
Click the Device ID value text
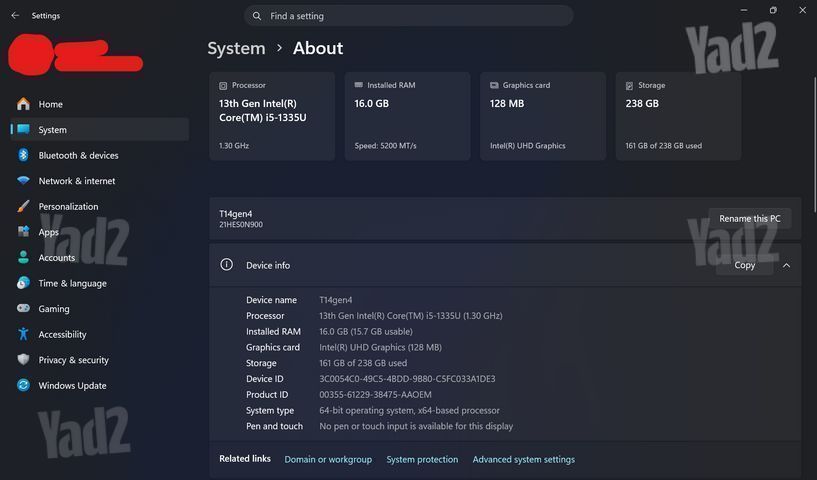coord(407,378)
